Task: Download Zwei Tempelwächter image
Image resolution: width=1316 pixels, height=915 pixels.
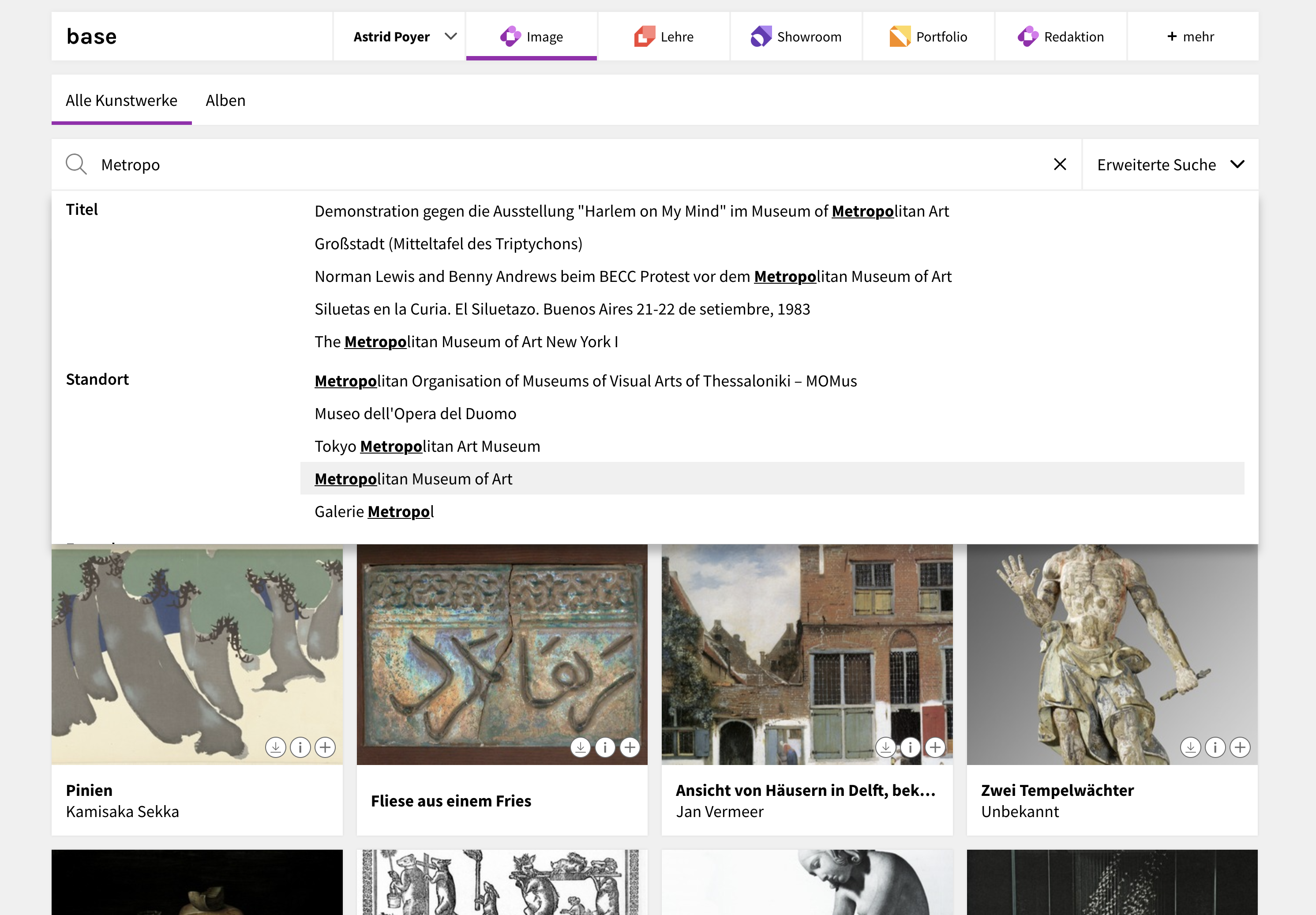Action: coord(1190,747)
